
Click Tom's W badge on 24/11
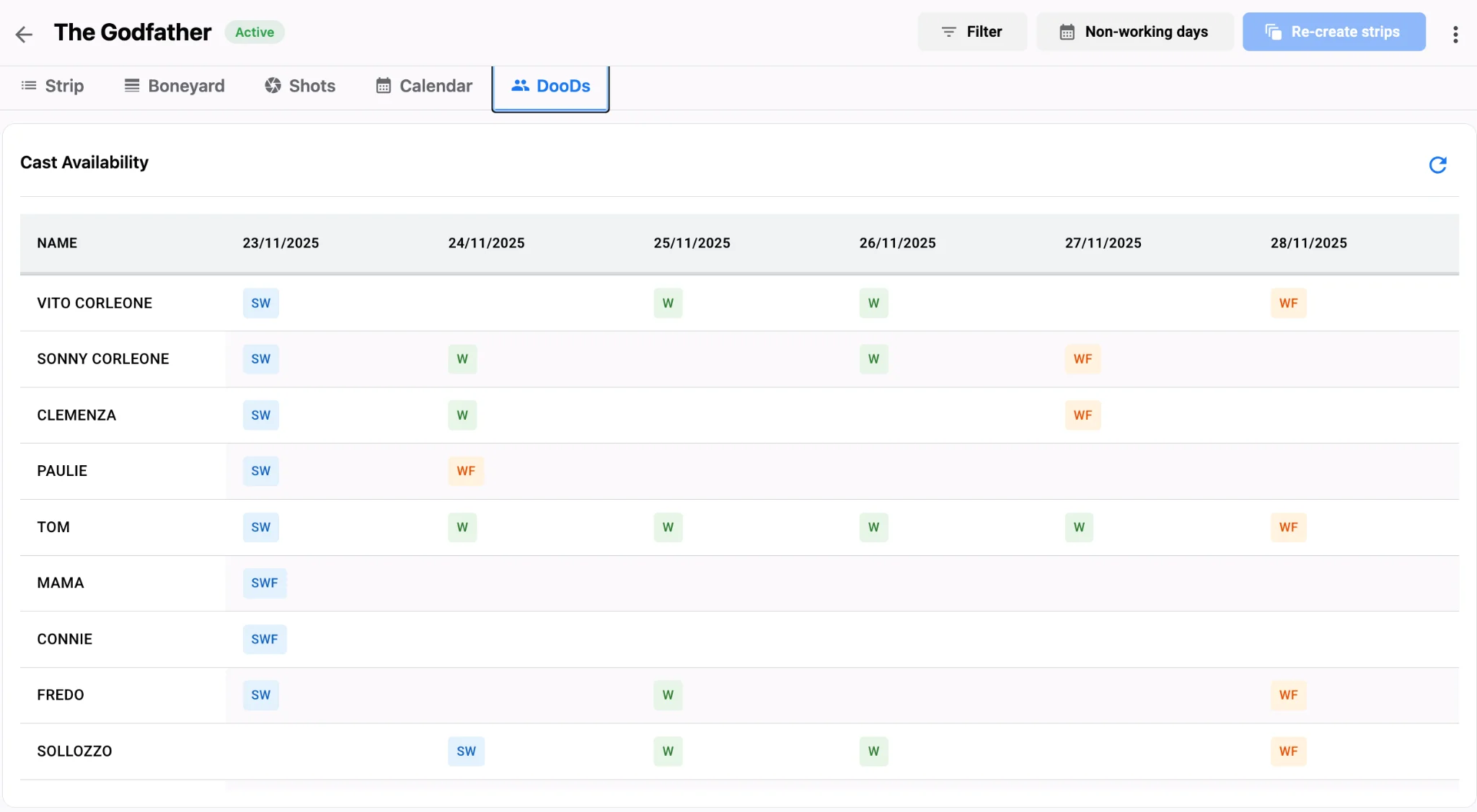click(462, 527)
